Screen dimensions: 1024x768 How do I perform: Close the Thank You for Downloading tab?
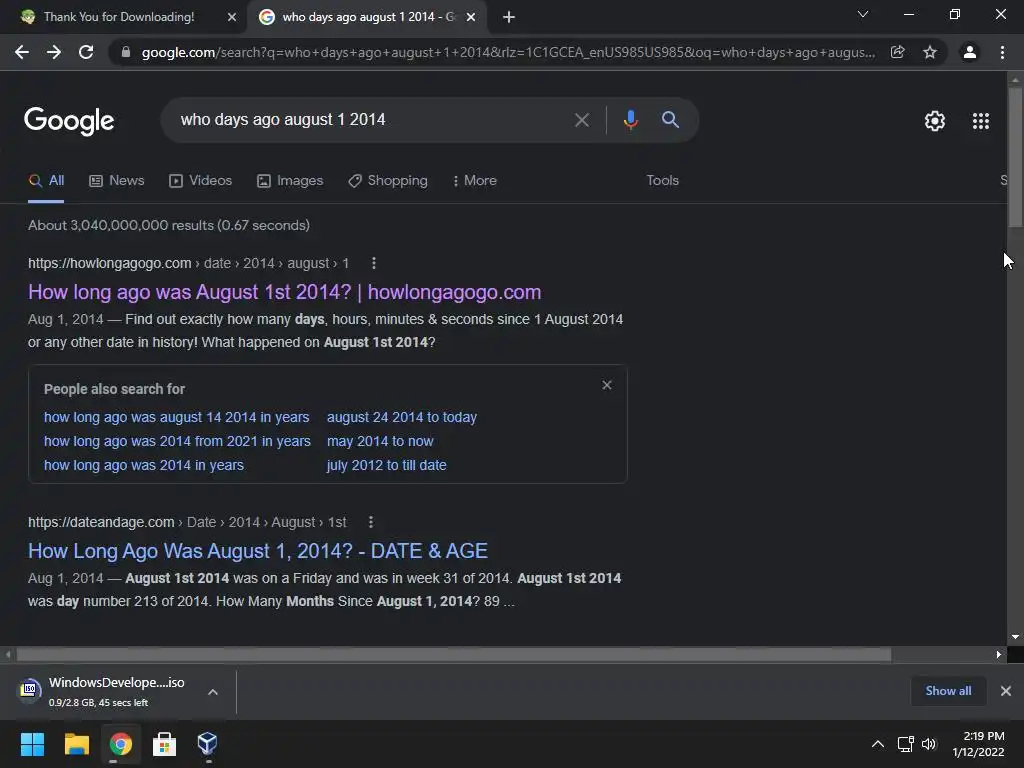pyautogui.click(x=232, y=17)
